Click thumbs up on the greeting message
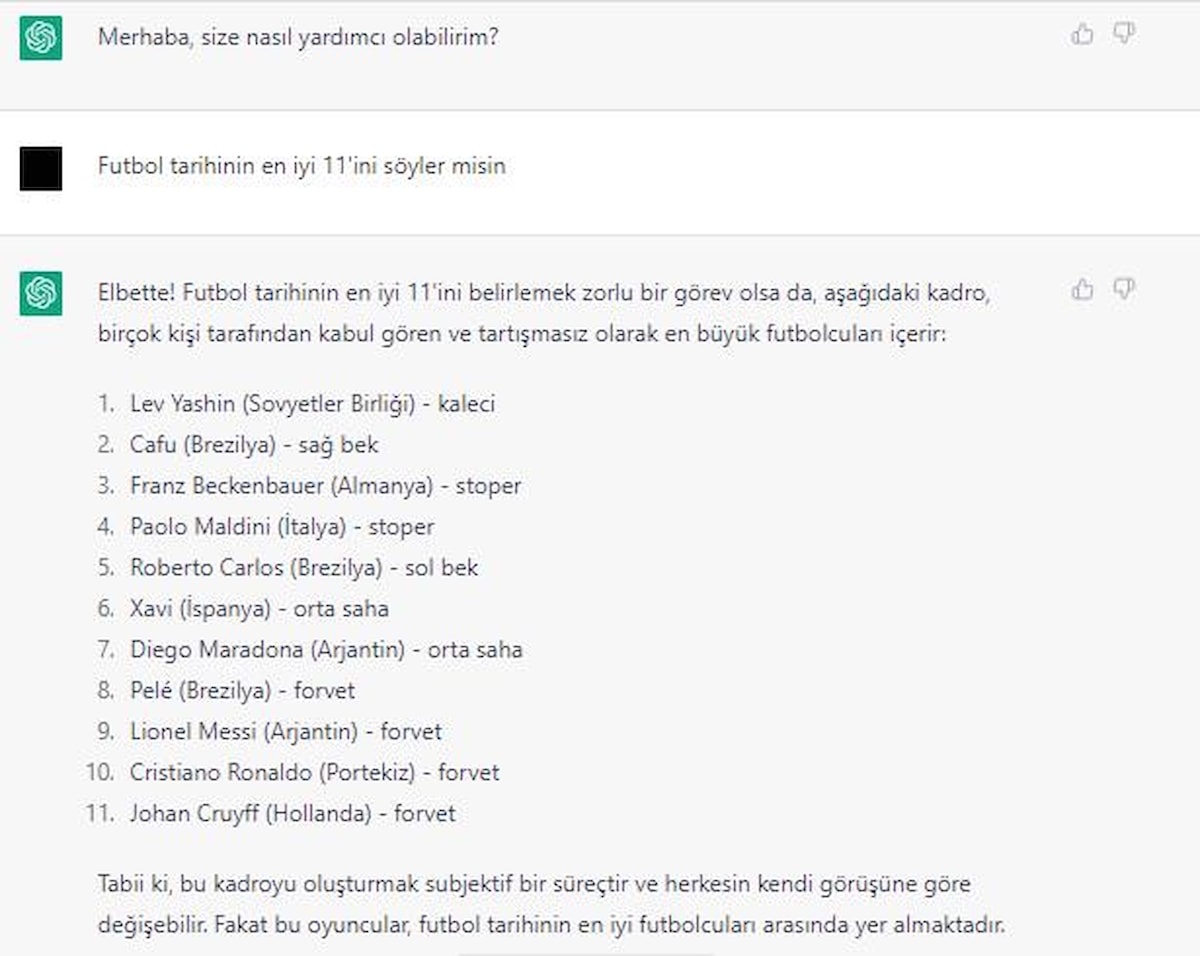This screenshot has width=1200, height=956. click(1082, 36)
